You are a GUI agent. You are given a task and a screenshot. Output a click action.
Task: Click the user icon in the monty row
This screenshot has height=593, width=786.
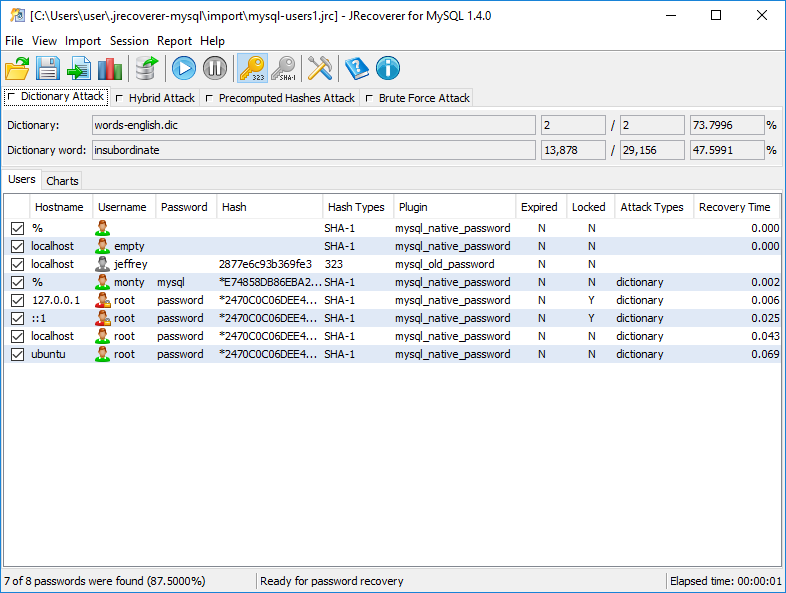[102, 282]
